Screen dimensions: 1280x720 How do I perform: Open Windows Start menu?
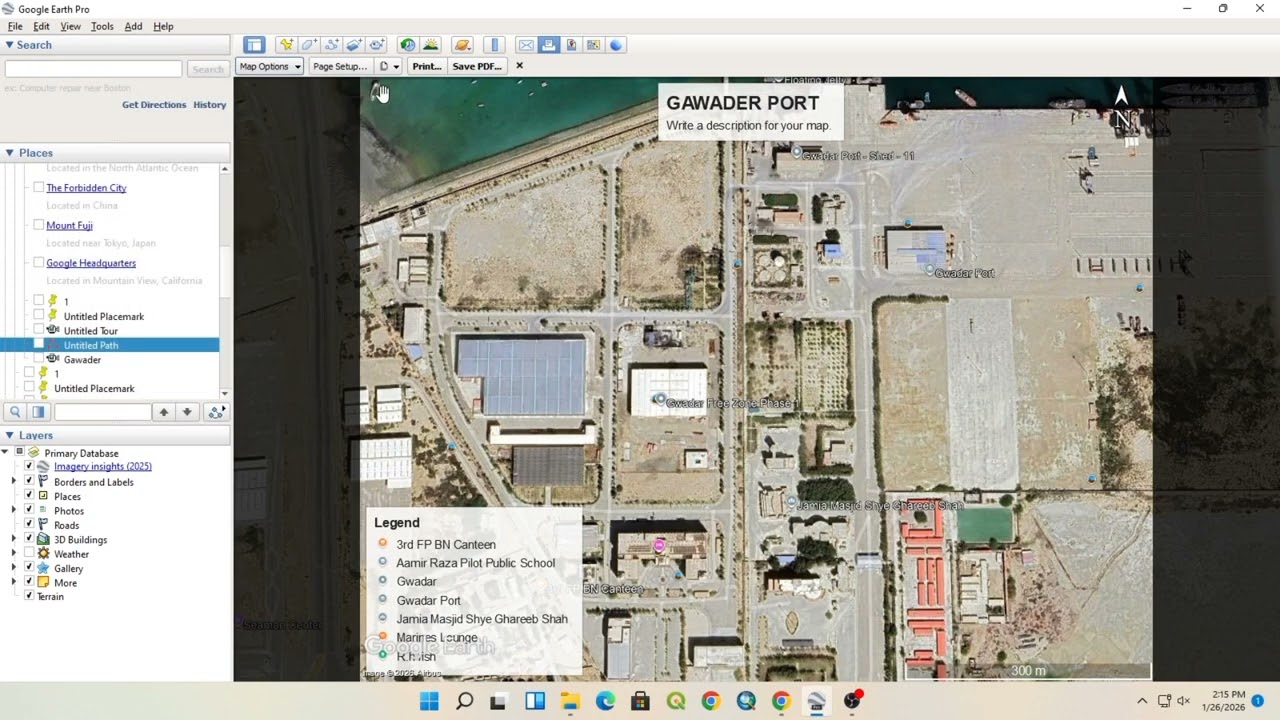[429, 701]
